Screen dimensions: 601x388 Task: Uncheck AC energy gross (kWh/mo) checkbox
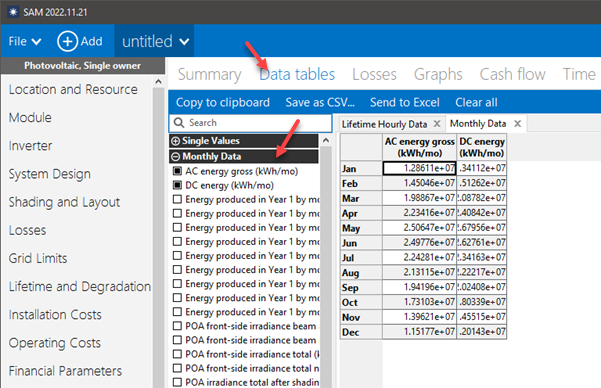177,171
